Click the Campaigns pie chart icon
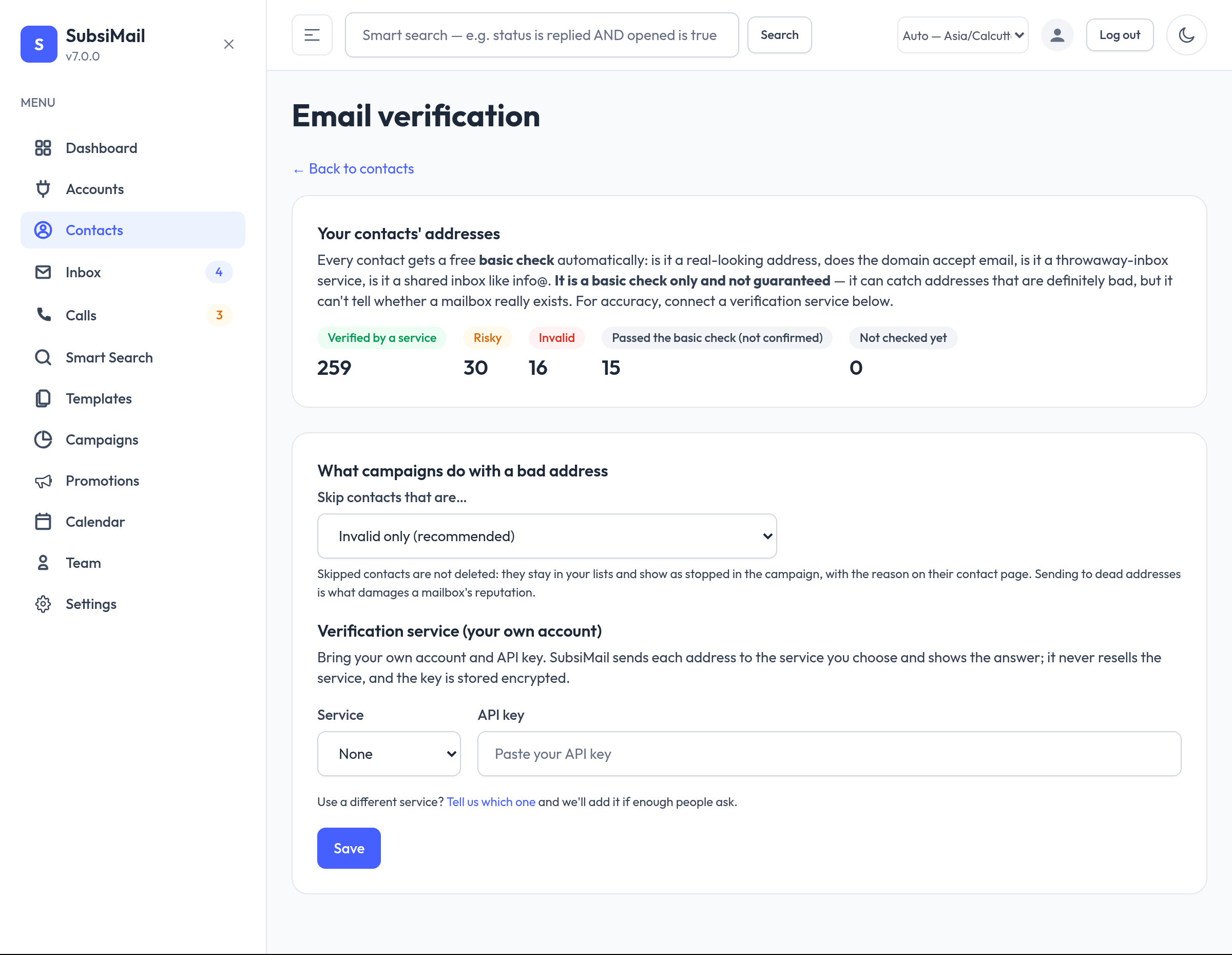This screenshot has height=955, width=1232. [43, 440]
